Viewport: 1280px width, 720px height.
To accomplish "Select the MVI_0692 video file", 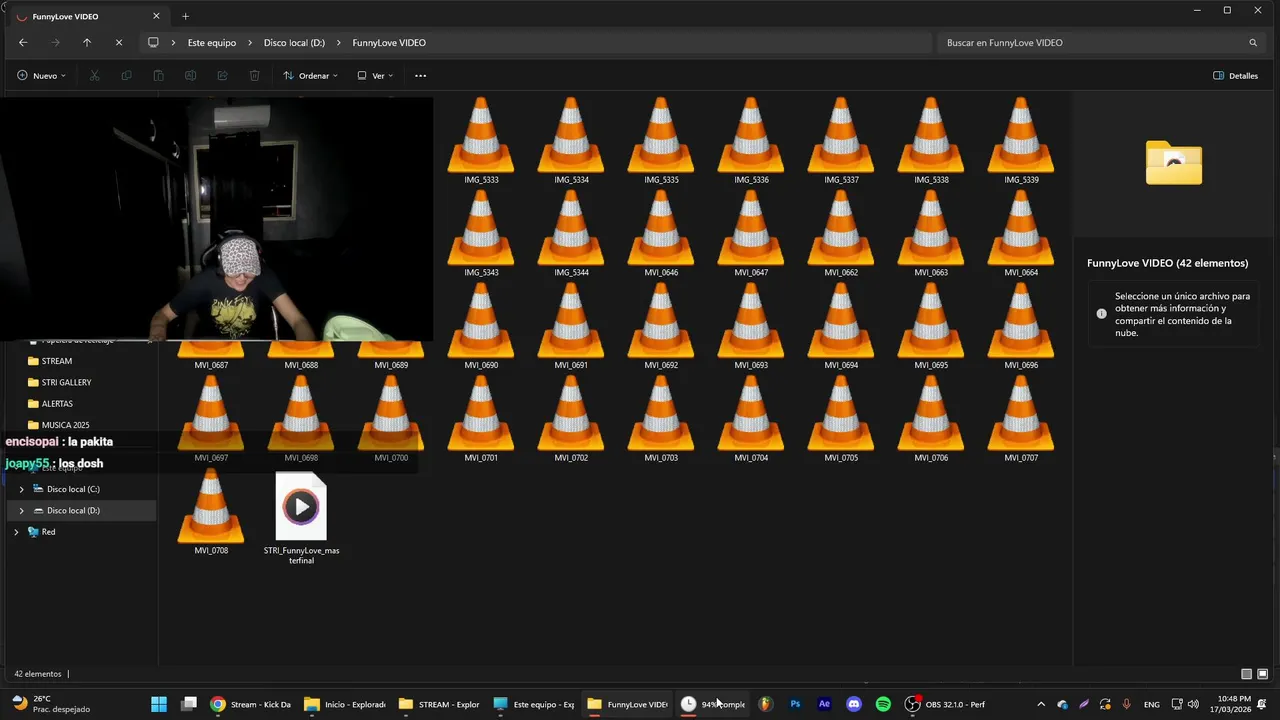I will [x=661, y=326].
